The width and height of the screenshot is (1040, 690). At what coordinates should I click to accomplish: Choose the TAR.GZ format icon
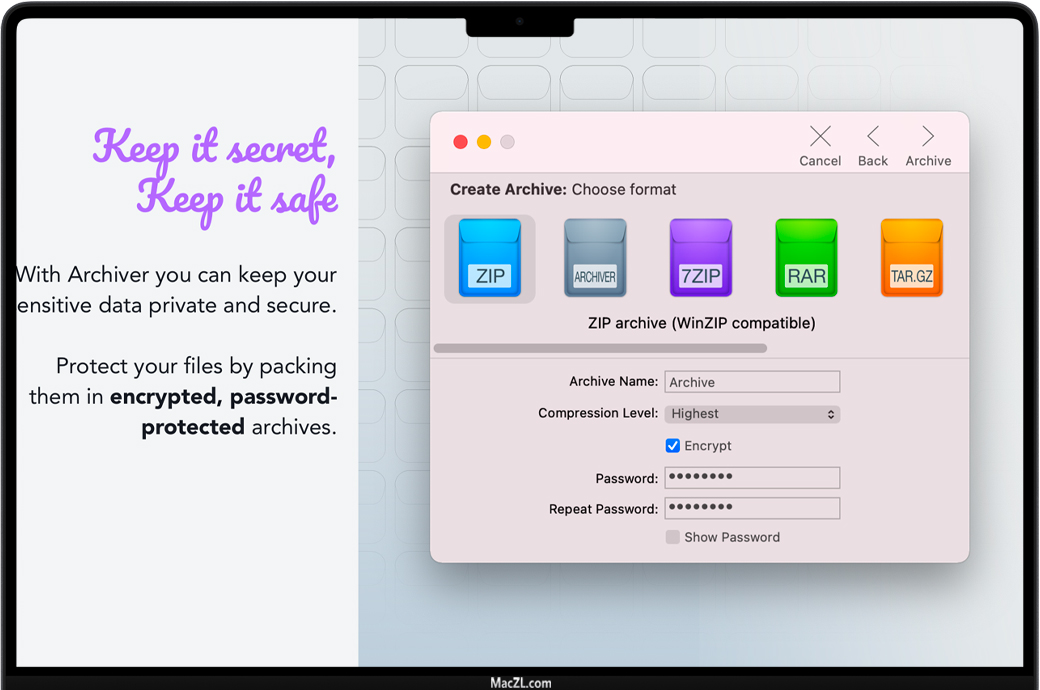(x=911, y=258)
